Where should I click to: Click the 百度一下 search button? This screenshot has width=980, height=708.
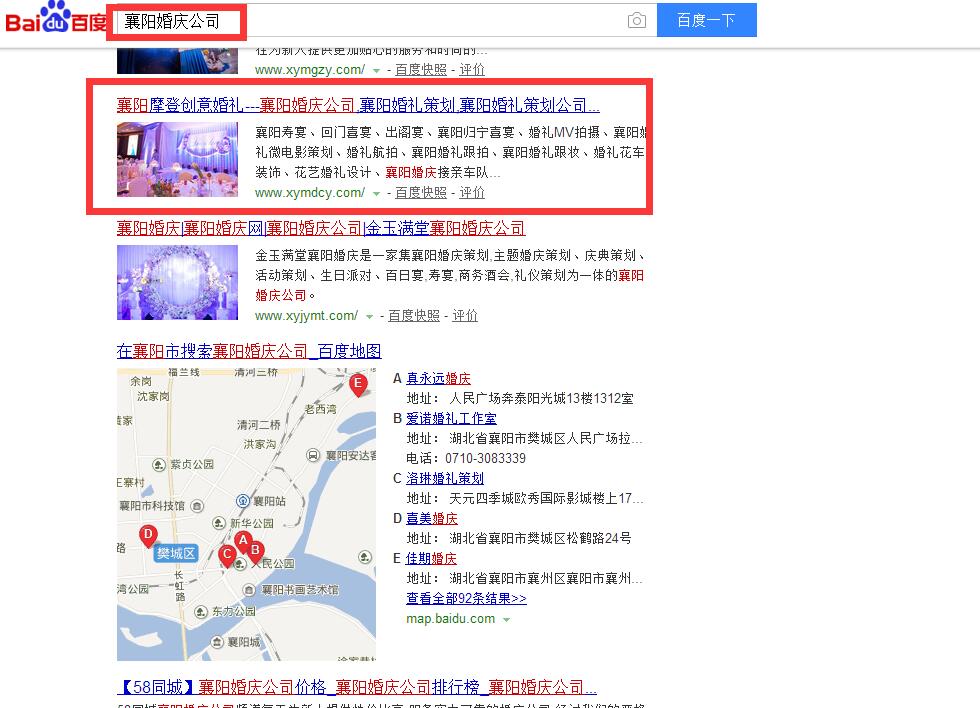coord(706,20)
